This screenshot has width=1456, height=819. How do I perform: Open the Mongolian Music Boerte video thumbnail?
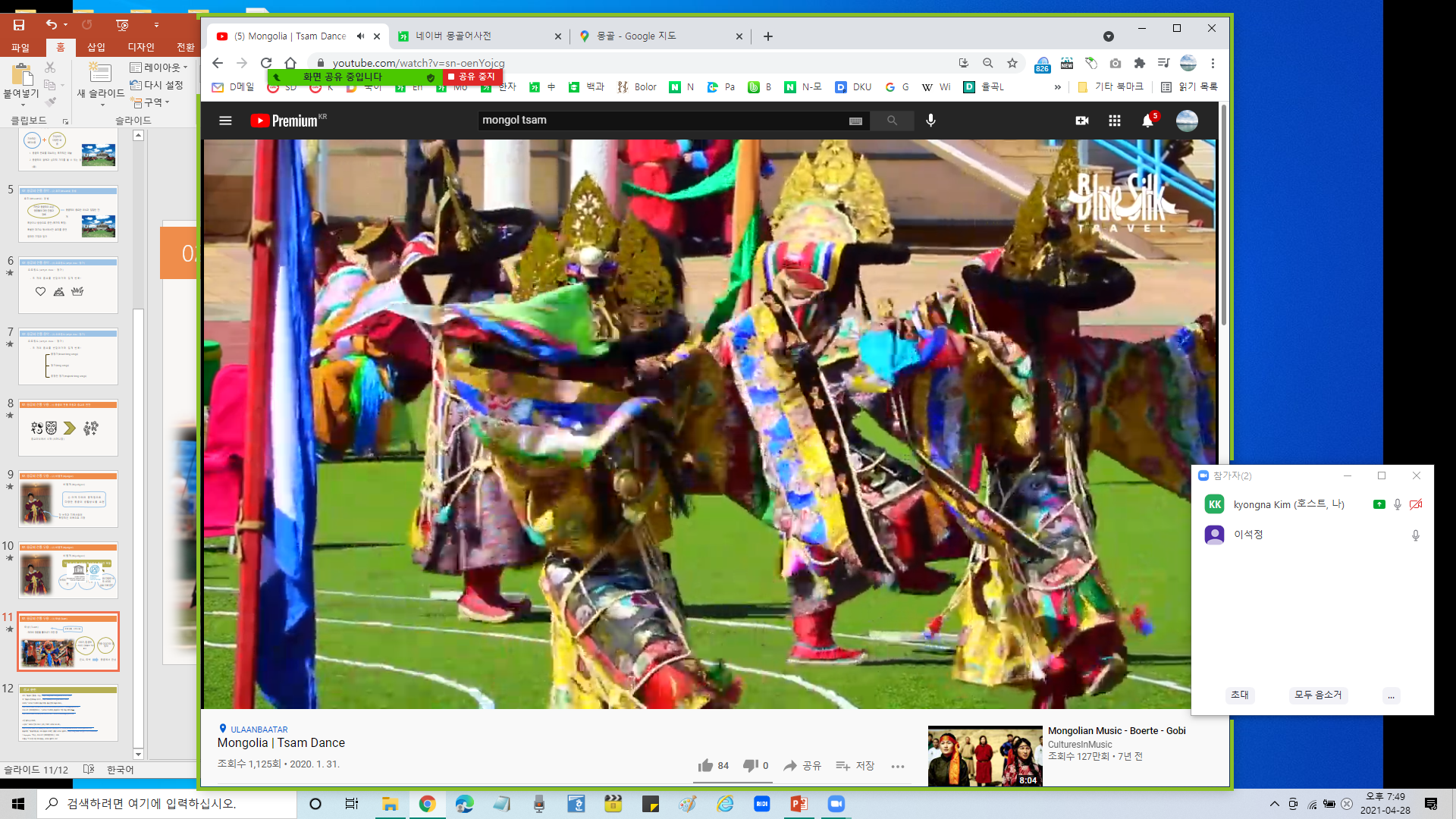[985, 756]
